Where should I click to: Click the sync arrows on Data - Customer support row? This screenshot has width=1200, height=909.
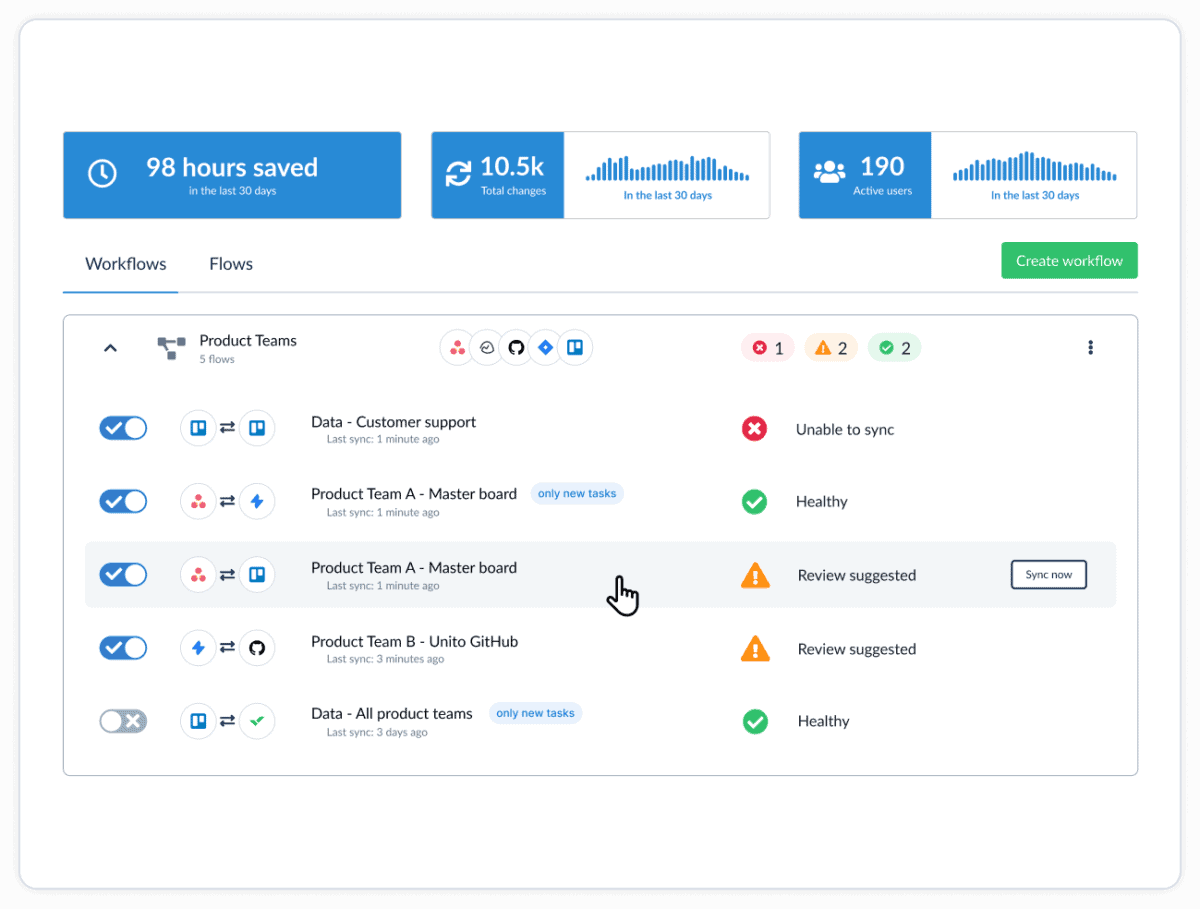(228, 427)
